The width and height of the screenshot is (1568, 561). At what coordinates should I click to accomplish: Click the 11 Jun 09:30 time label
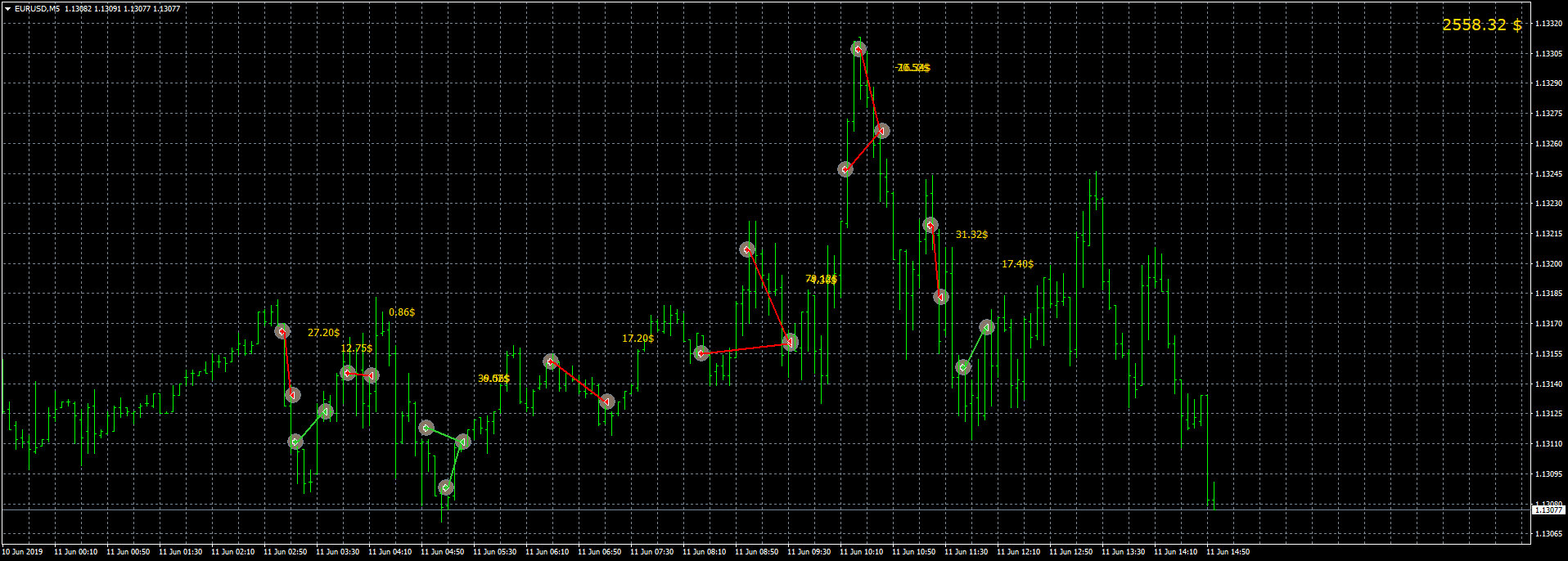[x=809, y=552]
